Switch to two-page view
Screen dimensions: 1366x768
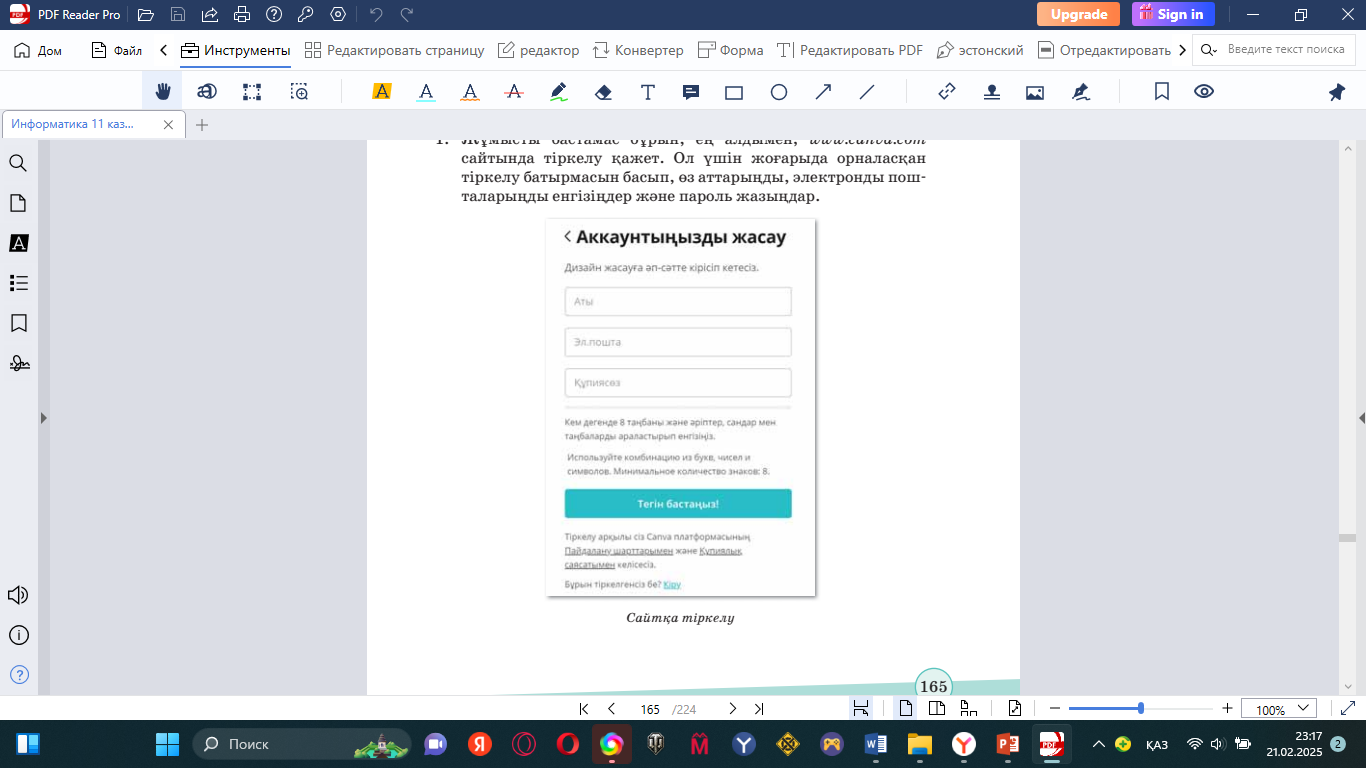coord(937,709)
